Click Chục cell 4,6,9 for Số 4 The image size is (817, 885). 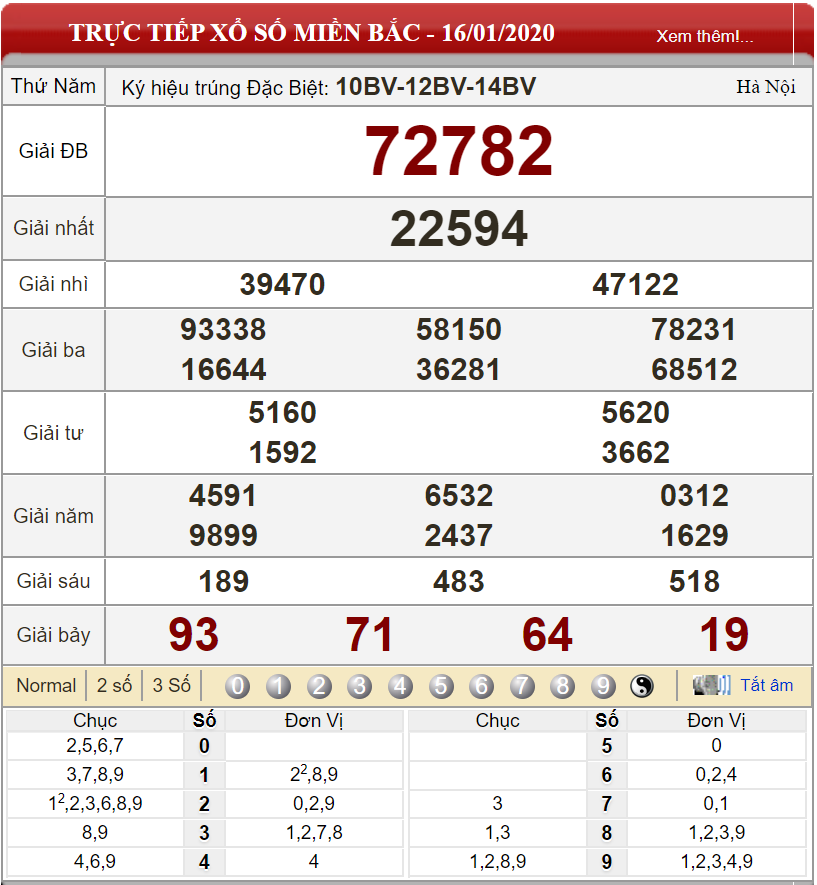(95, 861)
